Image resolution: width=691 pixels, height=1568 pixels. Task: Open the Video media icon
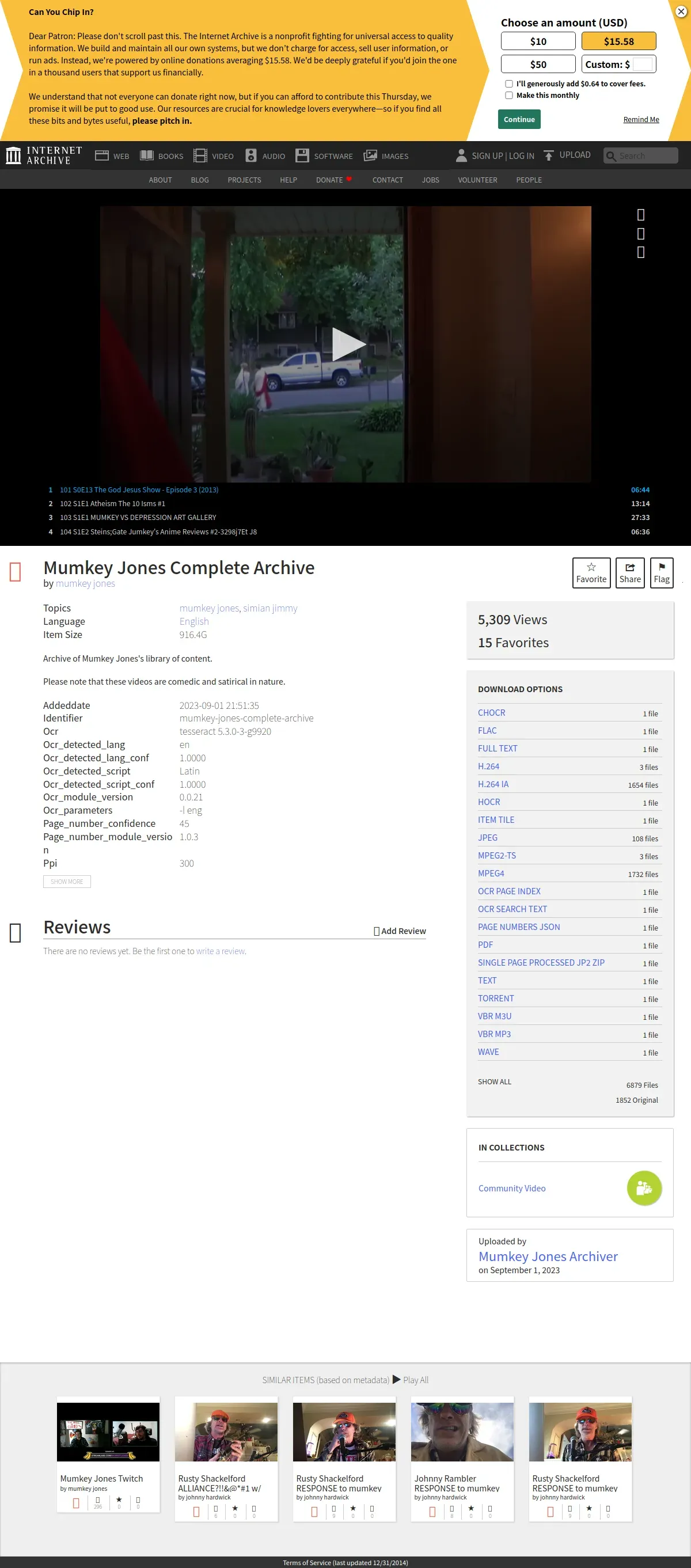200,156
